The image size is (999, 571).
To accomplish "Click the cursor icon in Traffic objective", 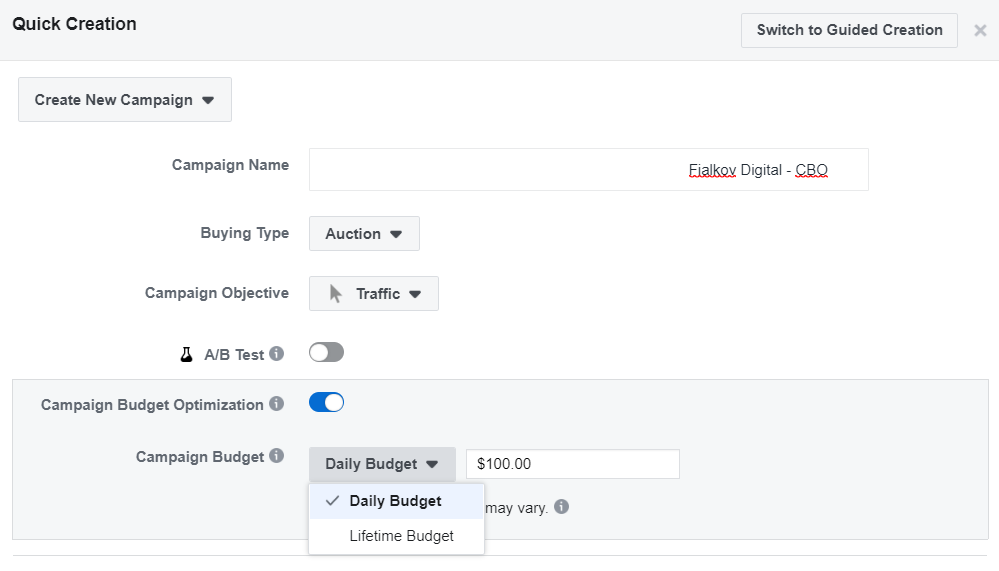I will pos(336,294).
